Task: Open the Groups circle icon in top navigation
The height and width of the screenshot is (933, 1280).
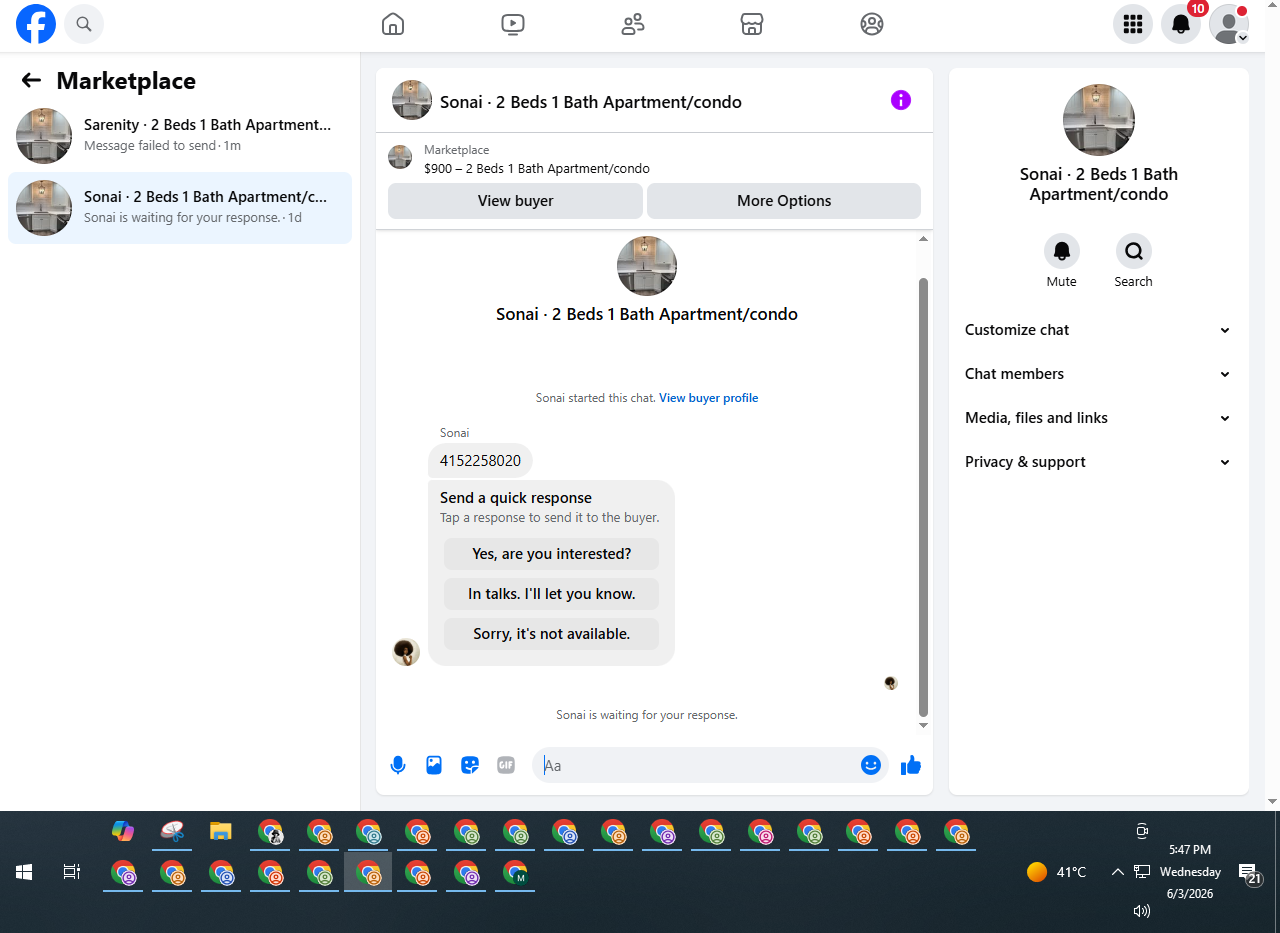Action: pos(872,24)
